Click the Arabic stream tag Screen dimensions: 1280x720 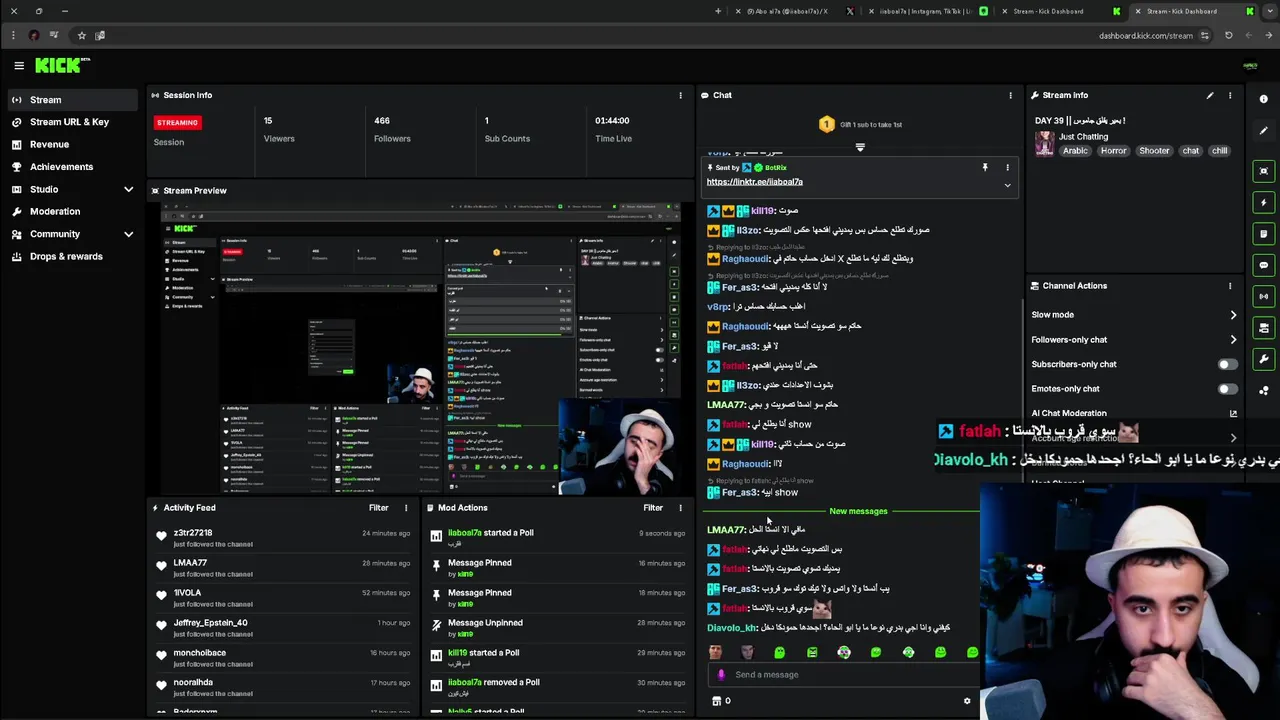point(1075,151)
